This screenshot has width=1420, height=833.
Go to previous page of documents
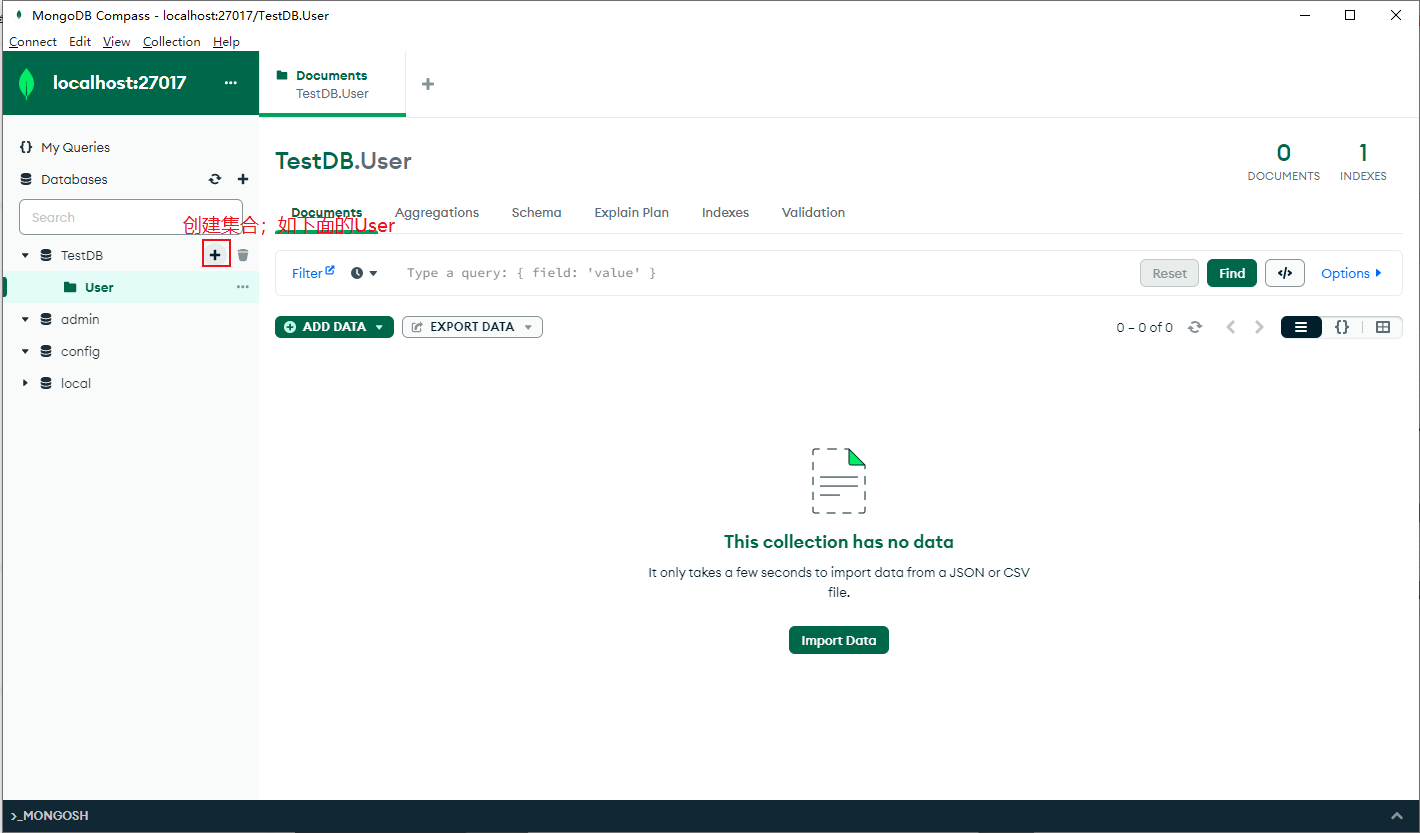[1231, 327]
